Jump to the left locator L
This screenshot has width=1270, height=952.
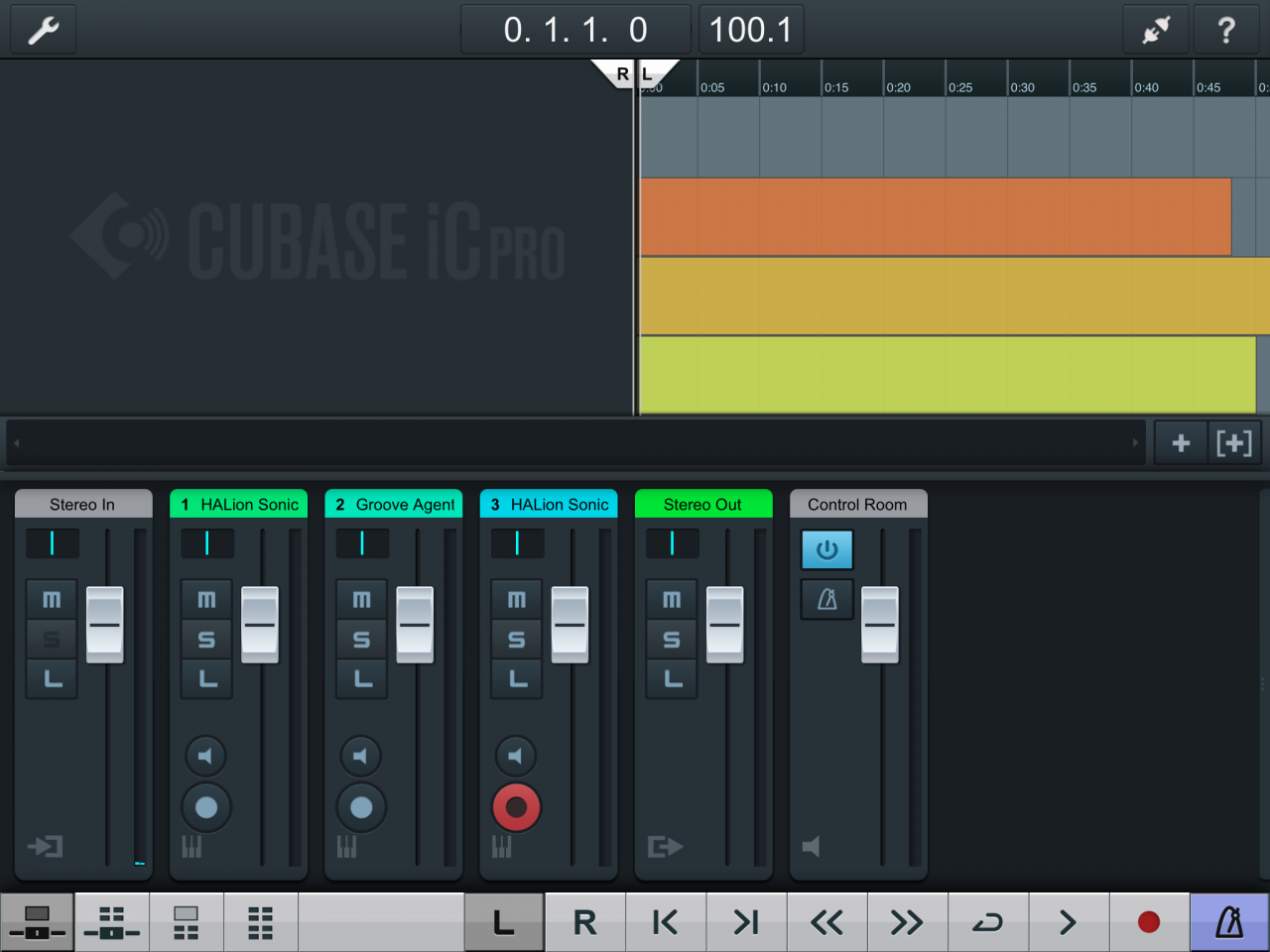click(504, 922)
